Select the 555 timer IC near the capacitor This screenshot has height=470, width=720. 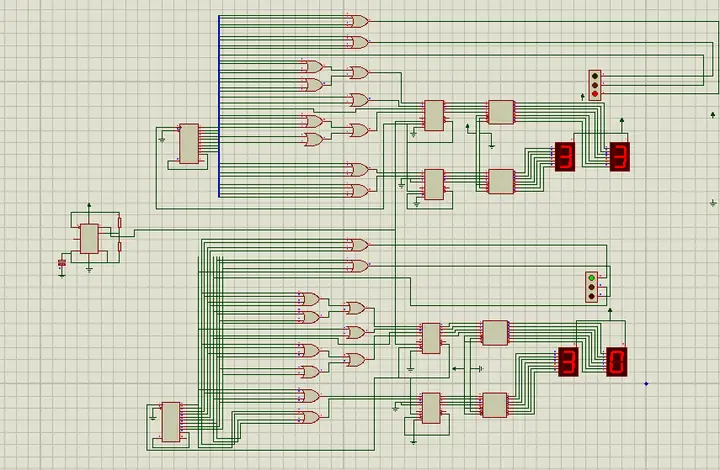tap(89, 239)
